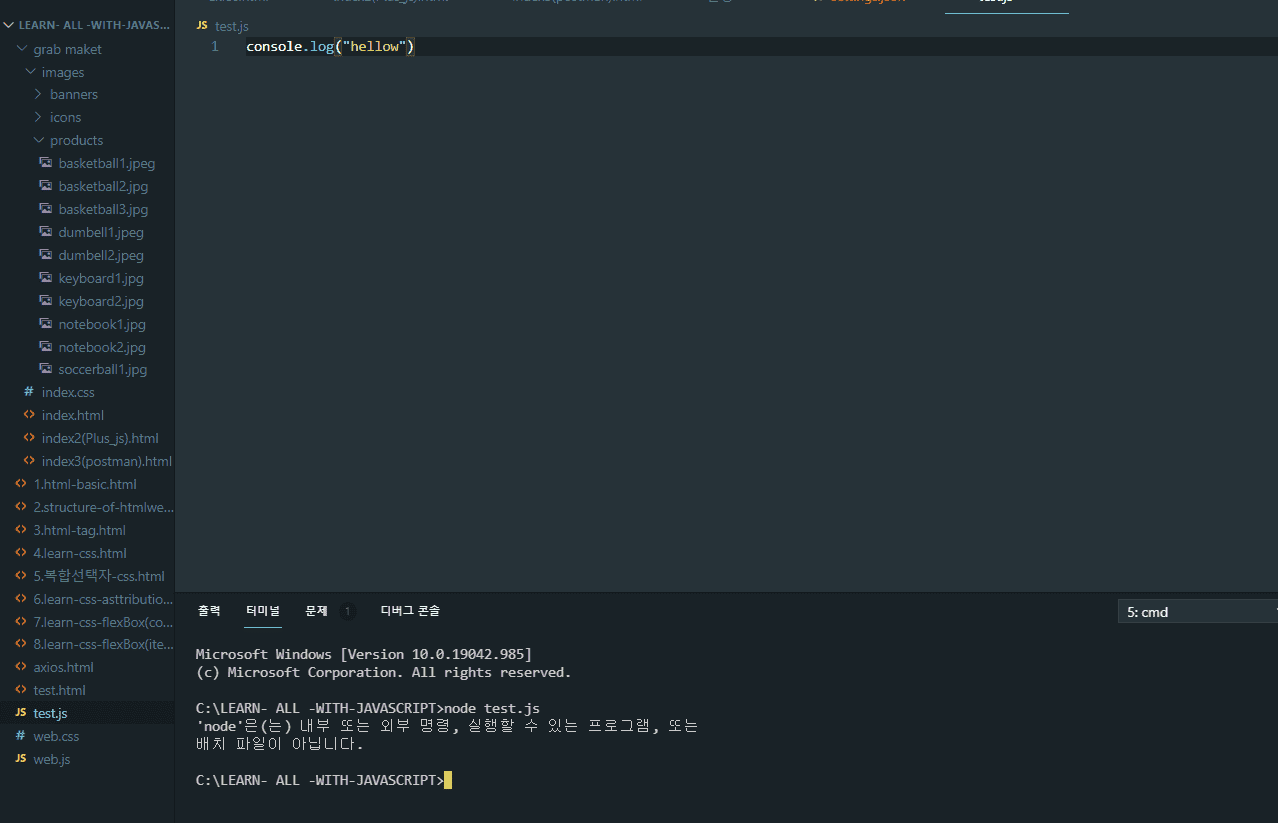Click the JS icon in the editor breadcrumb
The width and height of the screenshot is (1278, 823).
(202, 26)
